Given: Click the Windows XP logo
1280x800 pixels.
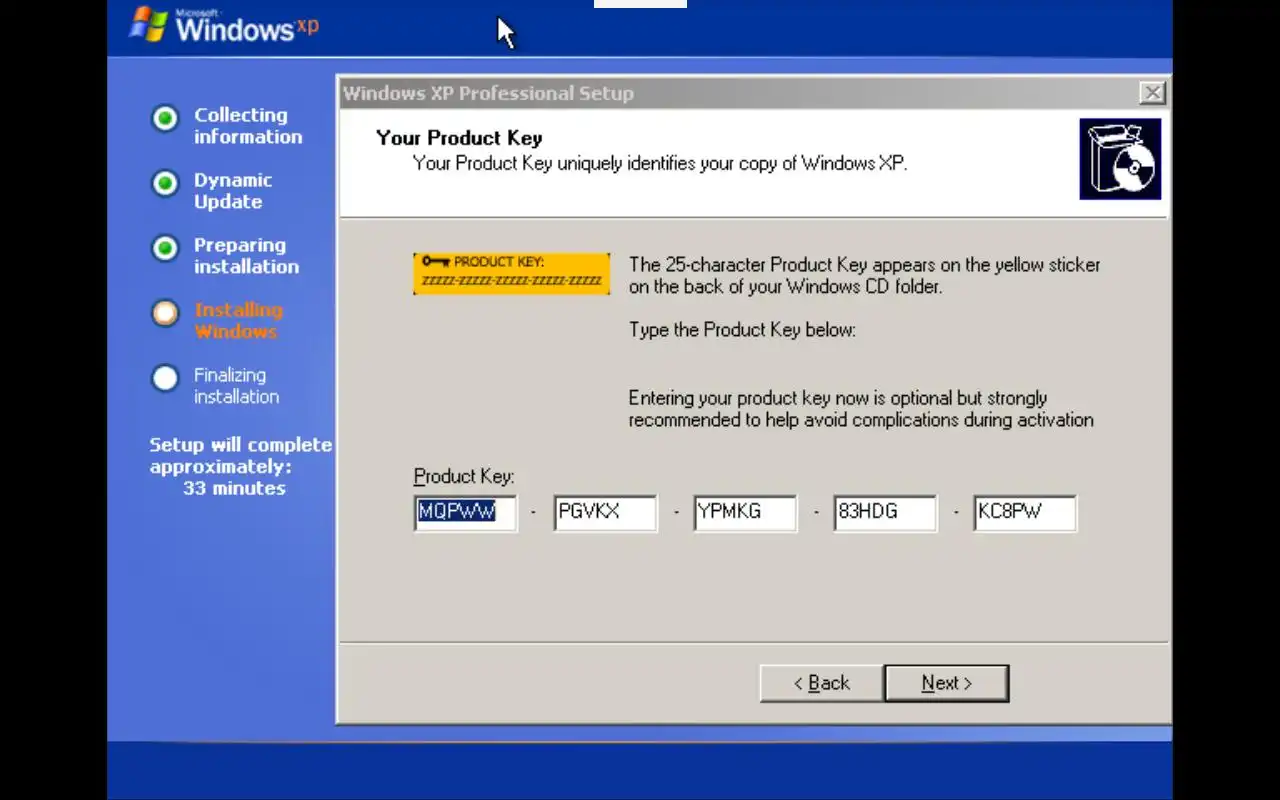Looking at the screenshot, I should pos(224,25).
